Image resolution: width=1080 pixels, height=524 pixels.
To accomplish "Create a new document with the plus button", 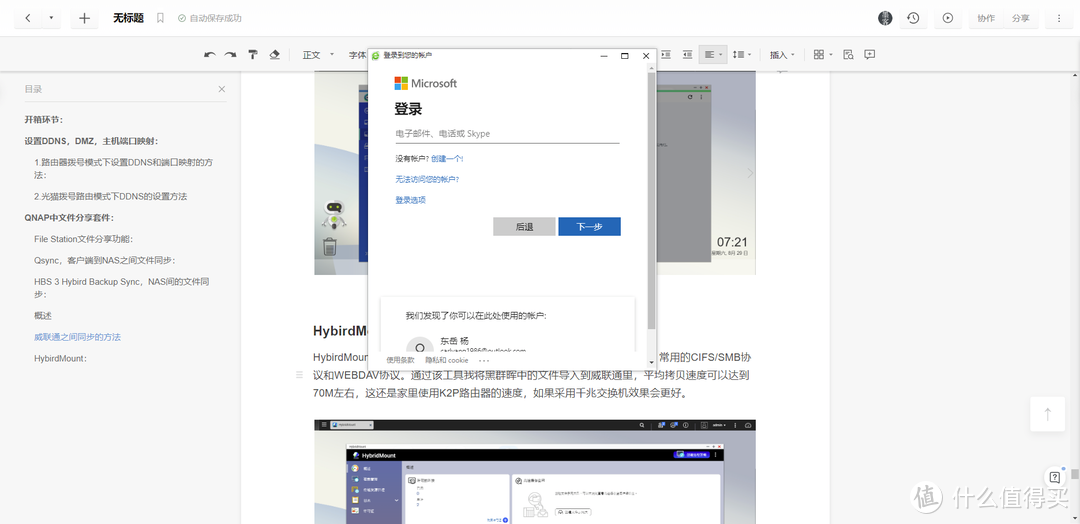I will pos(84,19).
